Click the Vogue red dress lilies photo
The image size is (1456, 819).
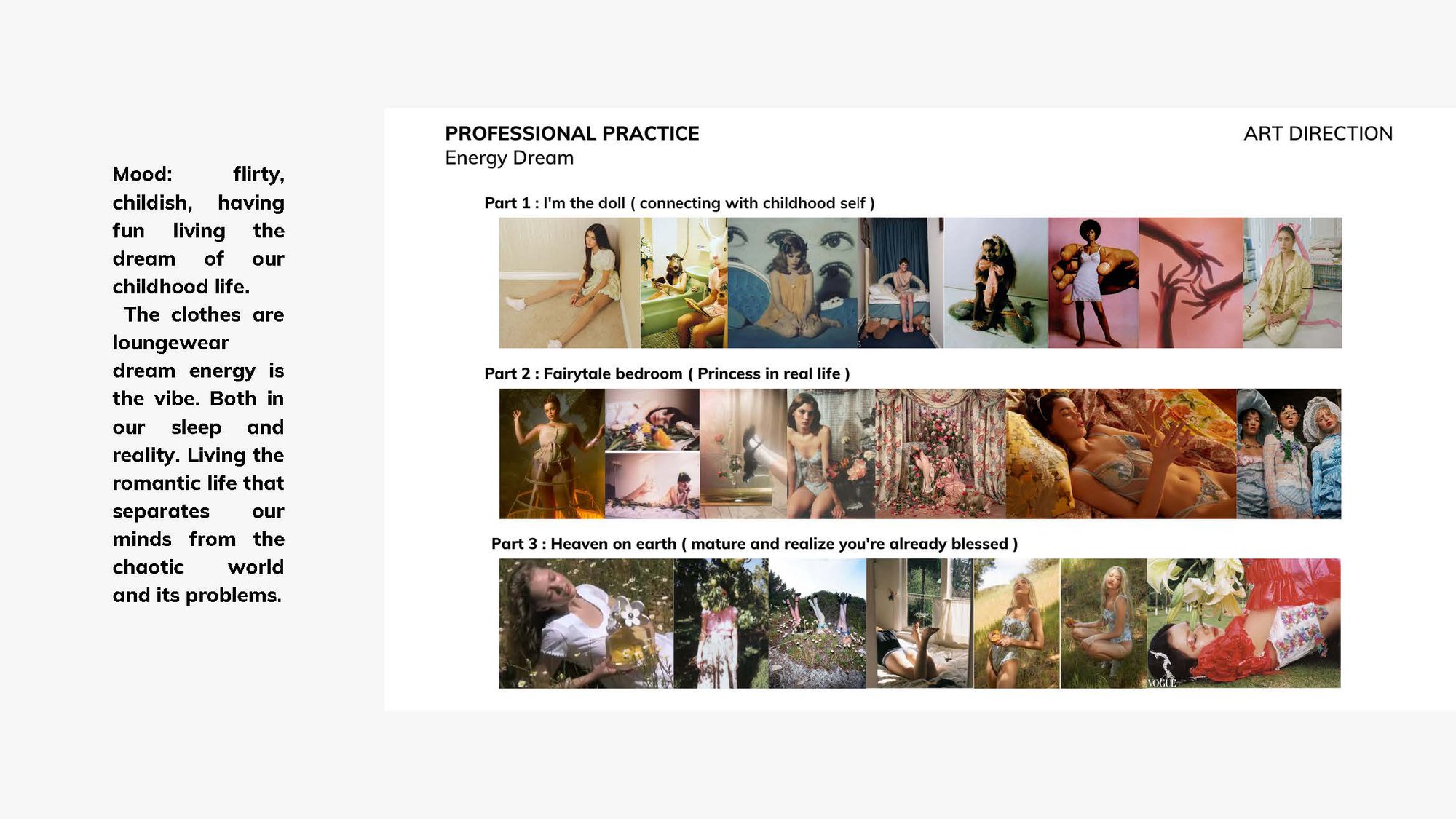(1243, 623)
